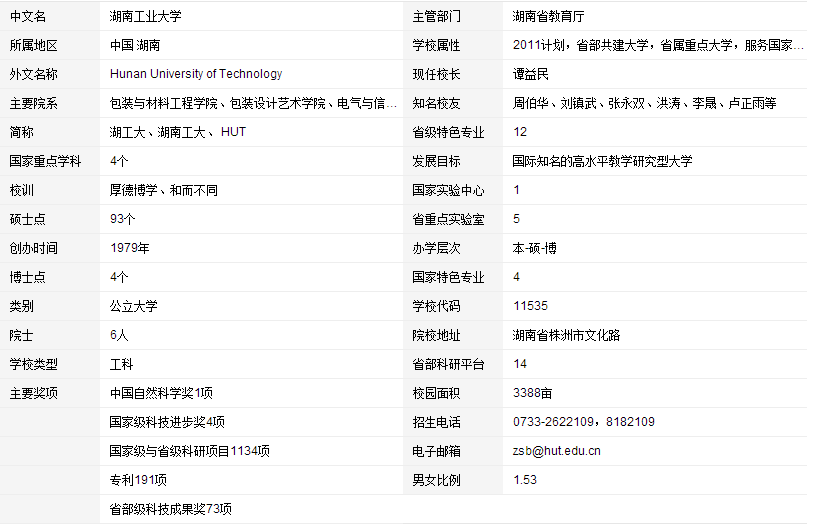
Task: Click the 简称 label
Action: [22, 132]
